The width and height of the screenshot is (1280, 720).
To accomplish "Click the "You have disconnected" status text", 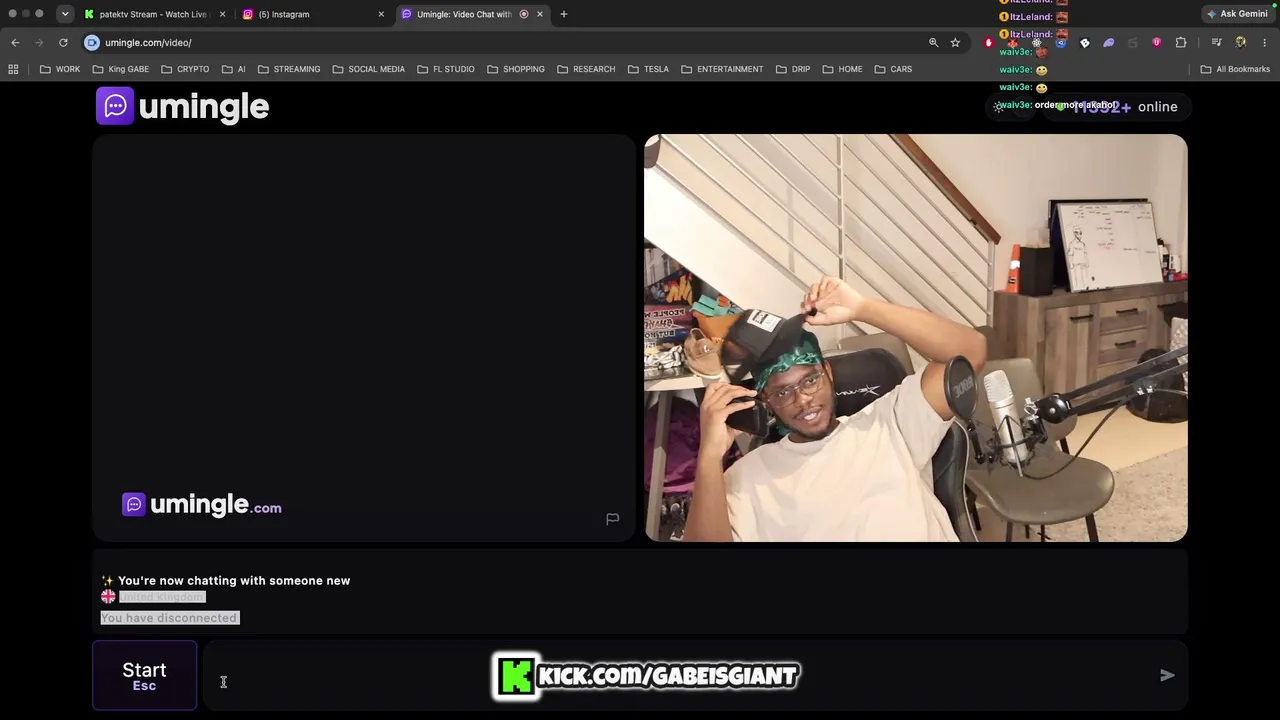I will coord(169,618).
